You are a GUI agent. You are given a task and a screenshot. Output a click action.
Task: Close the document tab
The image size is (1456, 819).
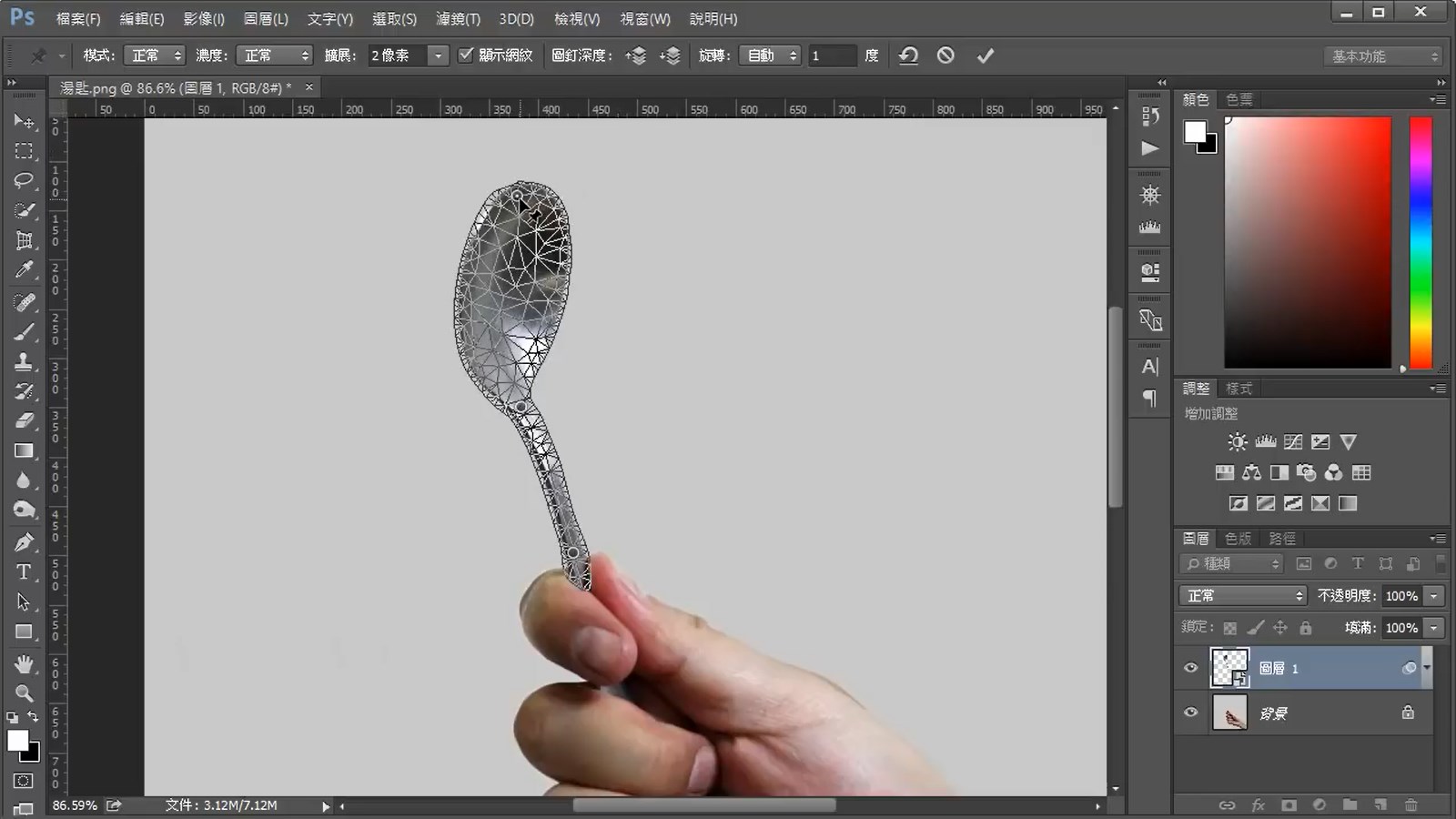(x=308, y=87)
